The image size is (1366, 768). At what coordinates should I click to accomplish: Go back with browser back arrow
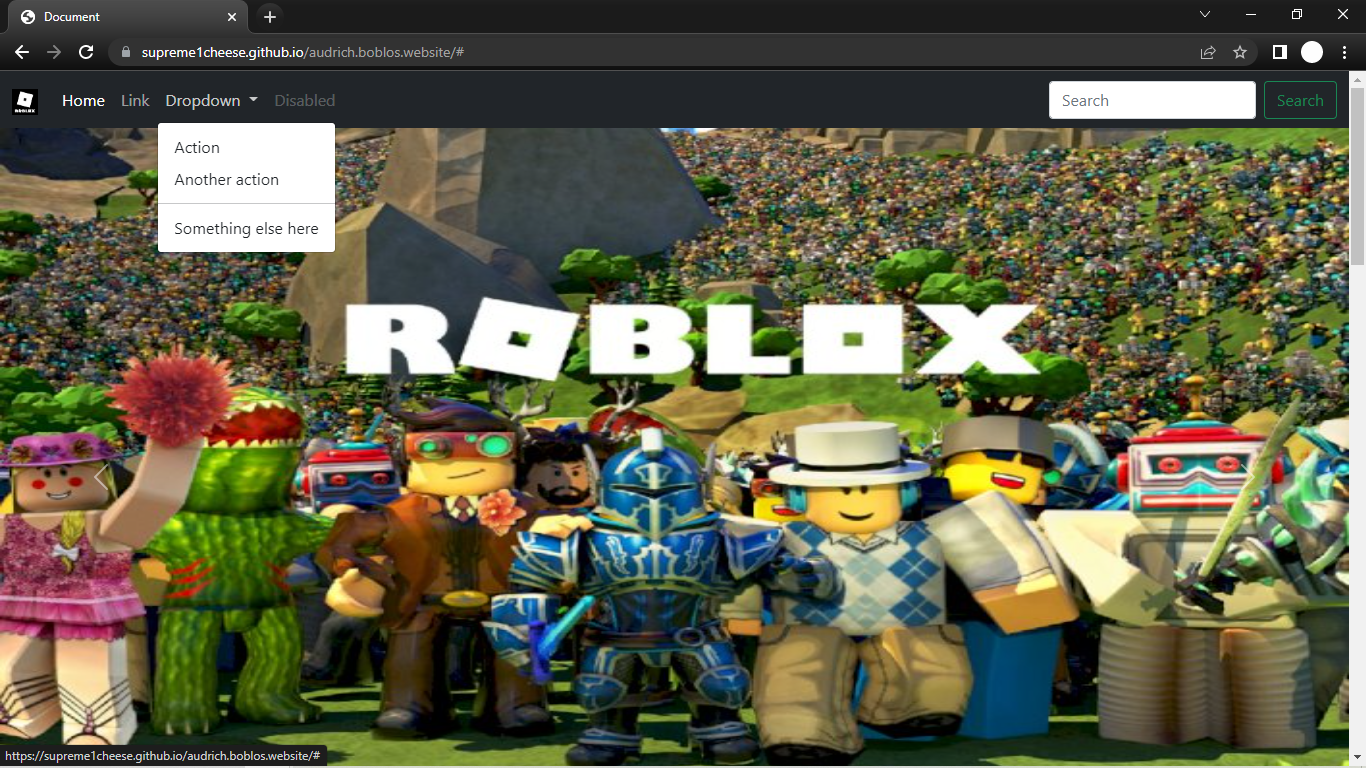coord(22,52)
